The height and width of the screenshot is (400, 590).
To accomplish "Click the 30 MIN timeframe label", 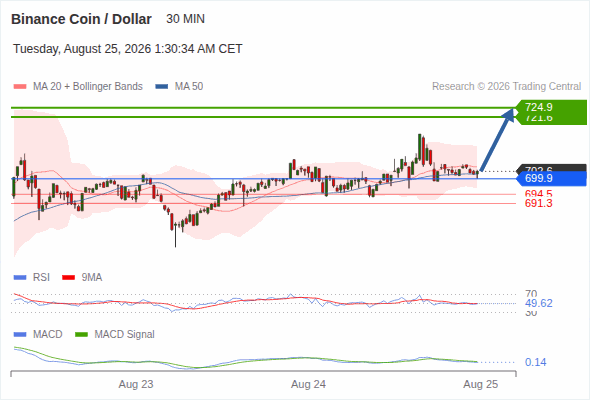I will coord(186,19).
